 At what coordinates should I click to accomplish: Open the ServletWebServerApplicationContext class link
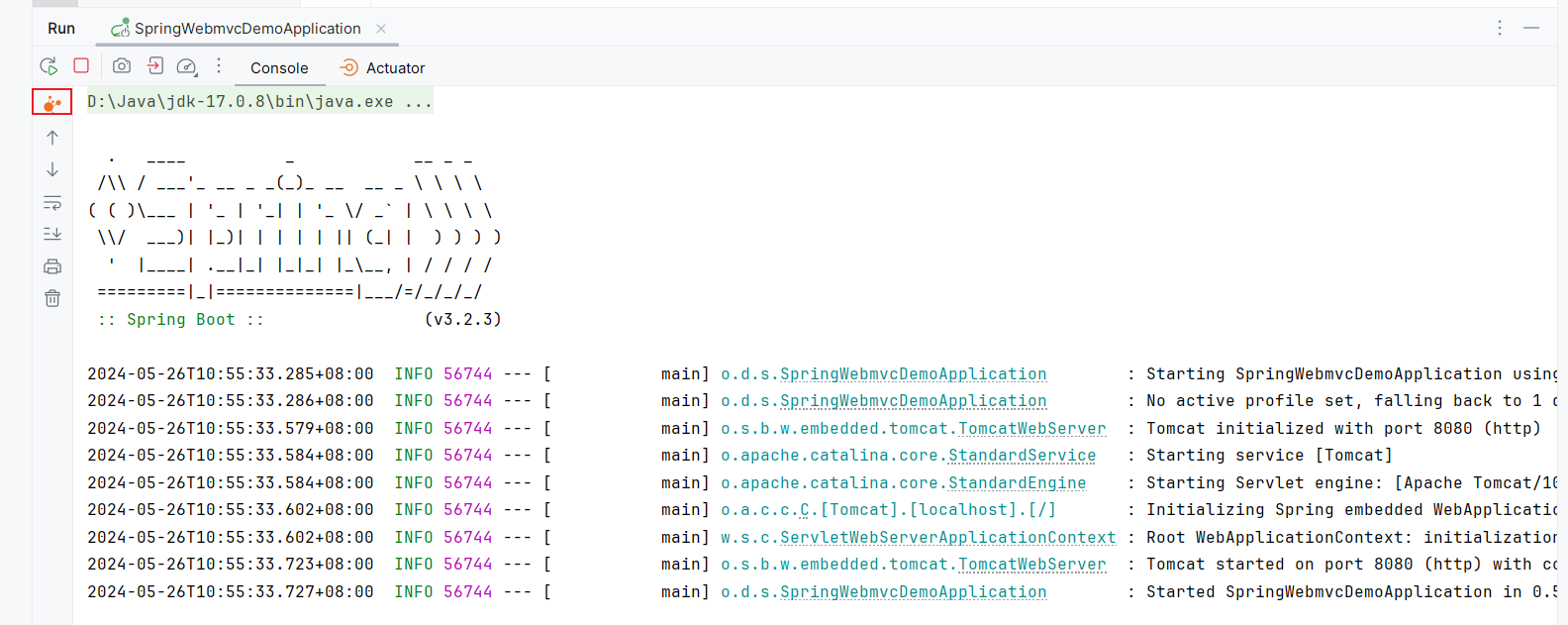[x=947, y=538]
